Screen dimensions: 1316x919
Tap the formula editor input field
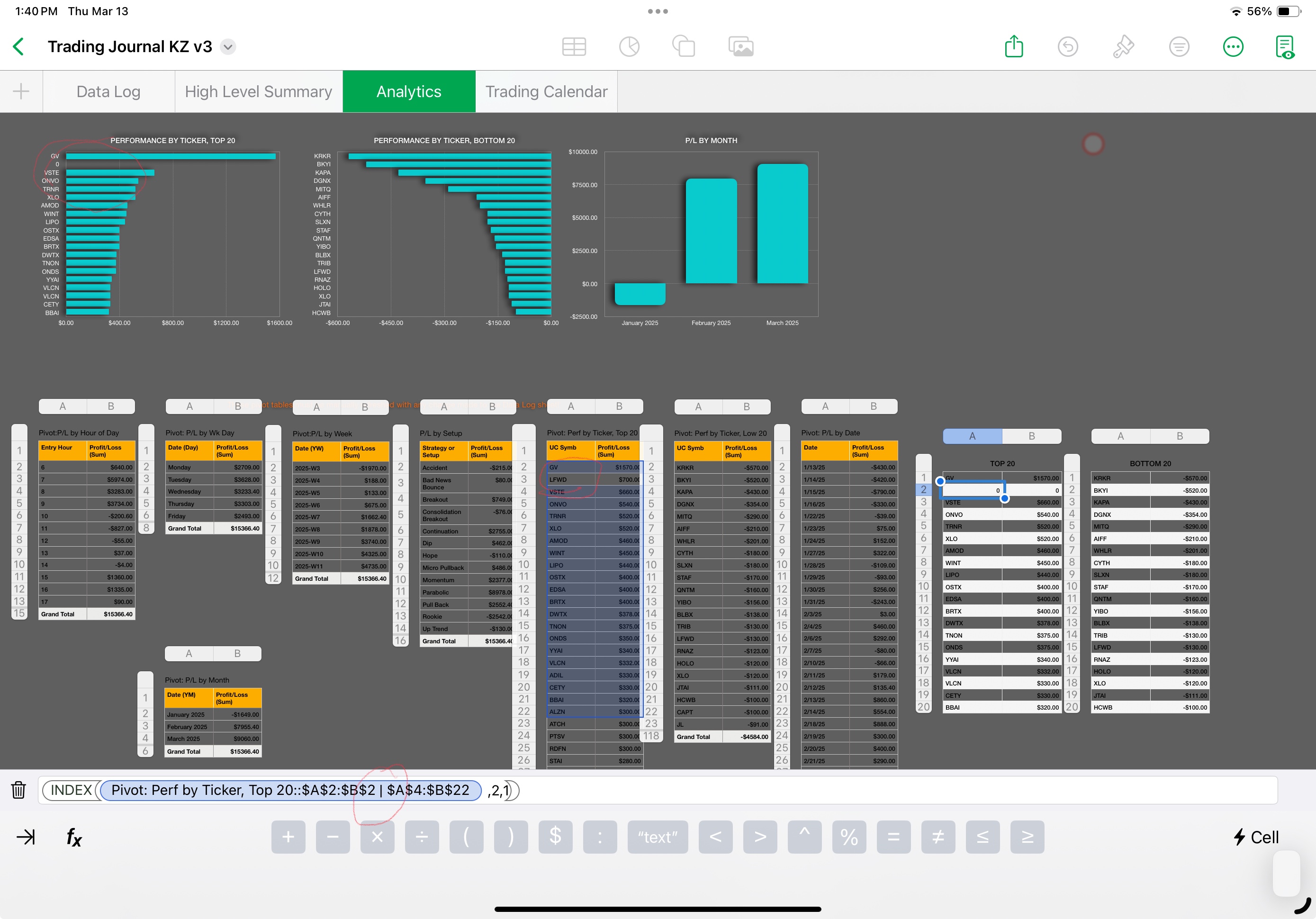click(x=860, y=790)
